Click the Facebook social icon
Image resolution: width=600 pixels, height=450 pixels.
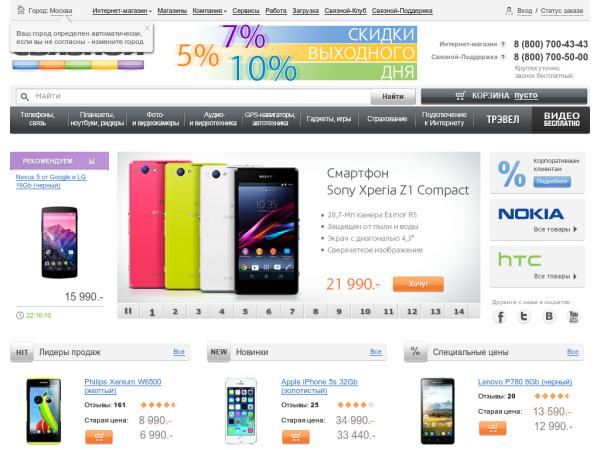(x=500, y=316)
